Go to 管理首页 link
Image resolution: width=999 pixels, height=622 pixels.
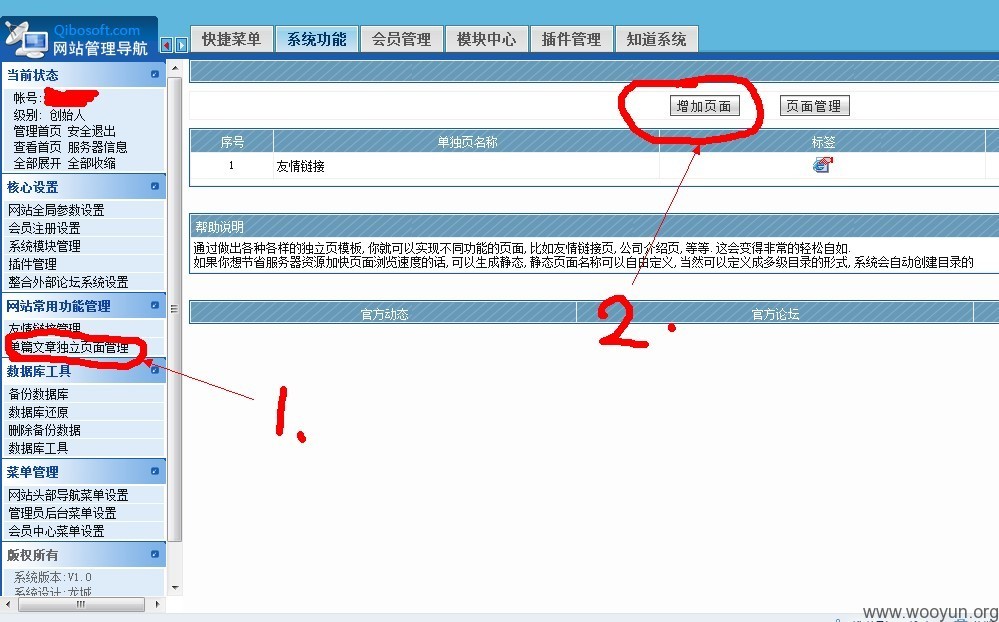(37, 131)
